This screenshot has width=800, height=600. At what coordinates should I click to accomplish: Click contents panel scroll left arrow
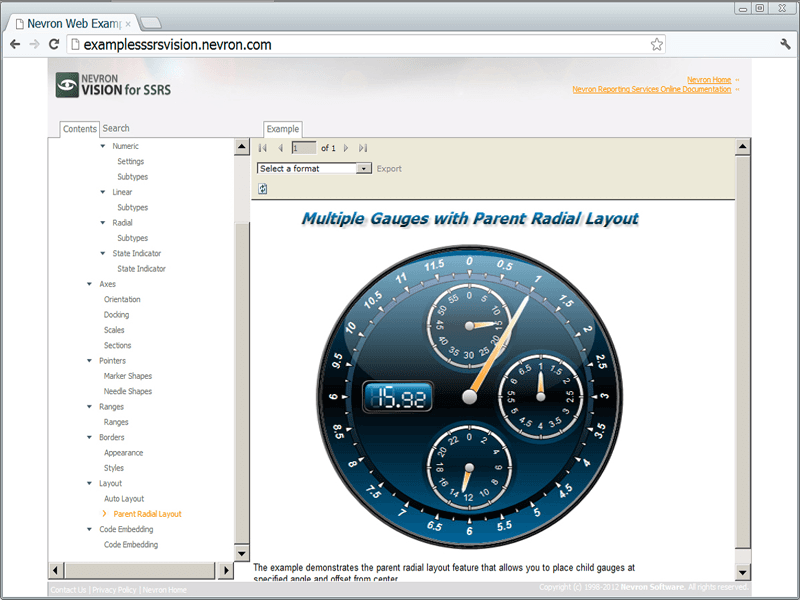click(56, 570)
